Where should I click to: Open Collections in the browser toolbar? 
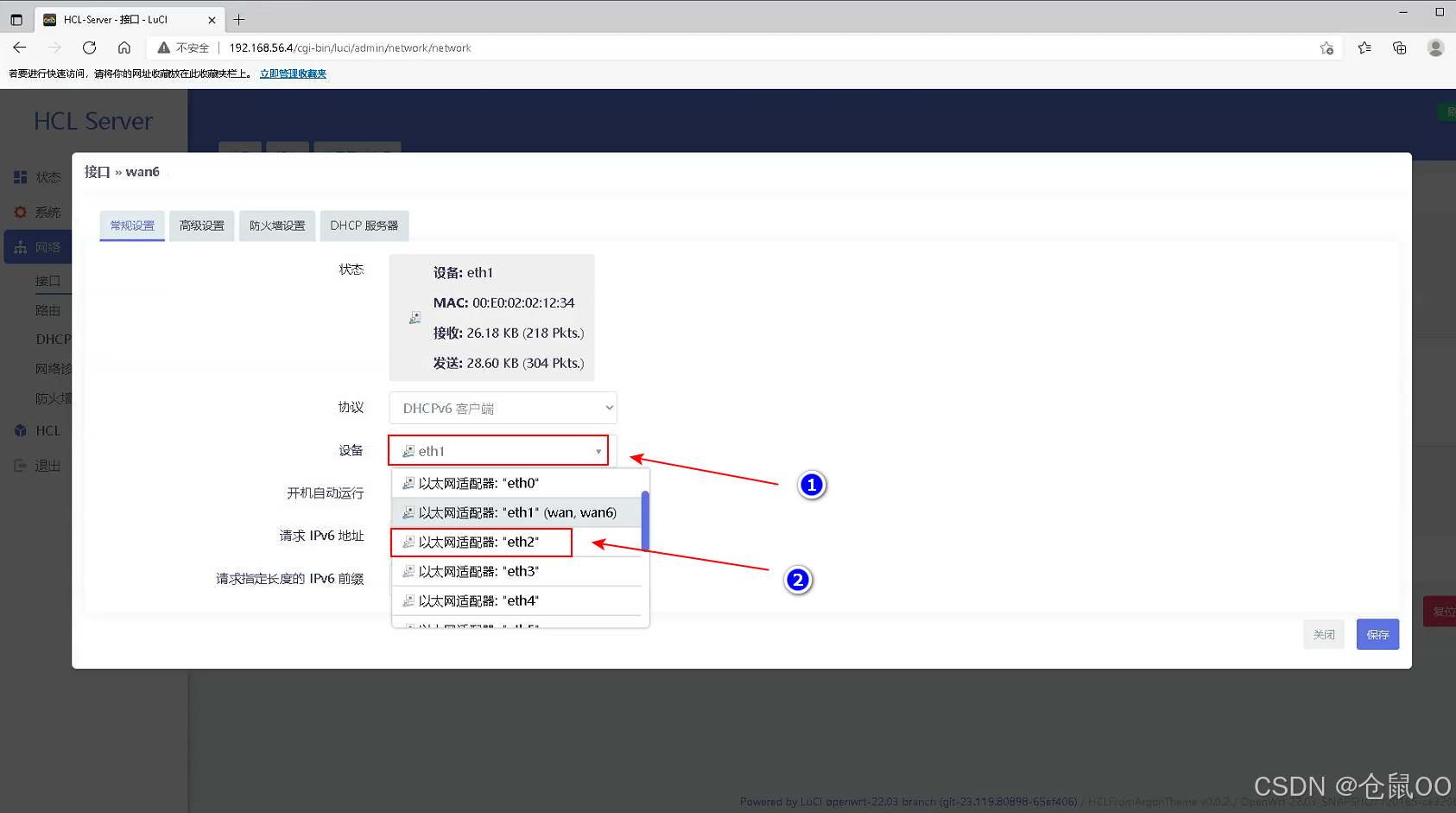pos(1399,48)
